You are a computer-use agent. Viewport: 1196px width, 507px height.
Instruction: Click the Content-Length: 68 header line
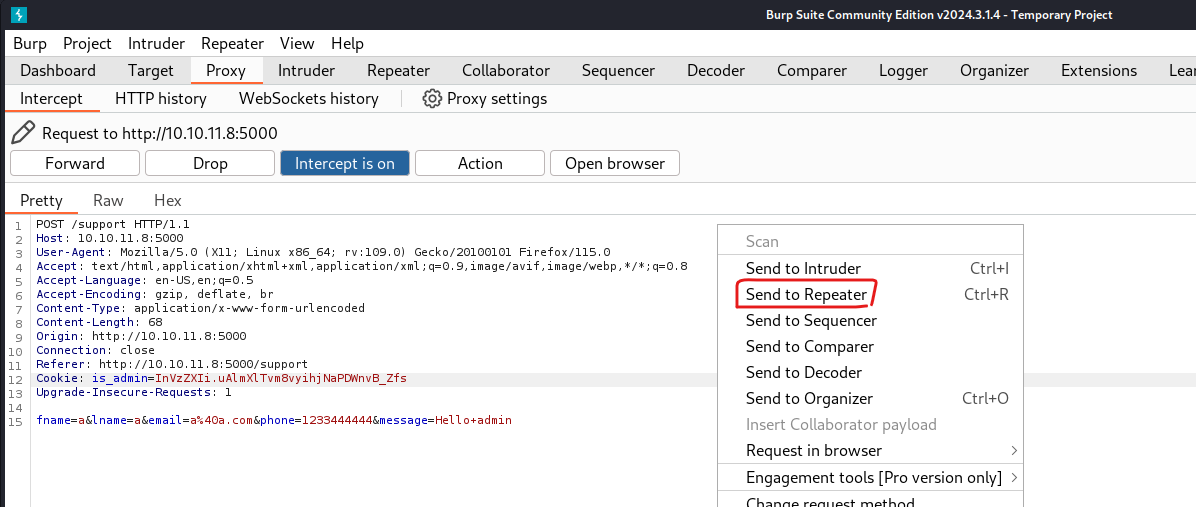point(99,322)
